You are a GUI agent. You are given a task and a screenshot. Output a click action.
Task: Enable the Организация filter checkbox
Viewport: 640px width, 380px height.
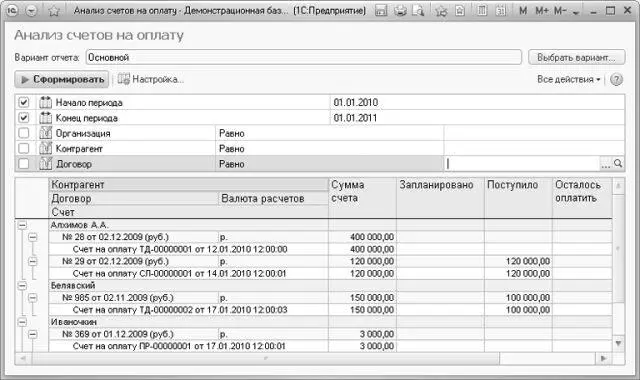point(24,133)
